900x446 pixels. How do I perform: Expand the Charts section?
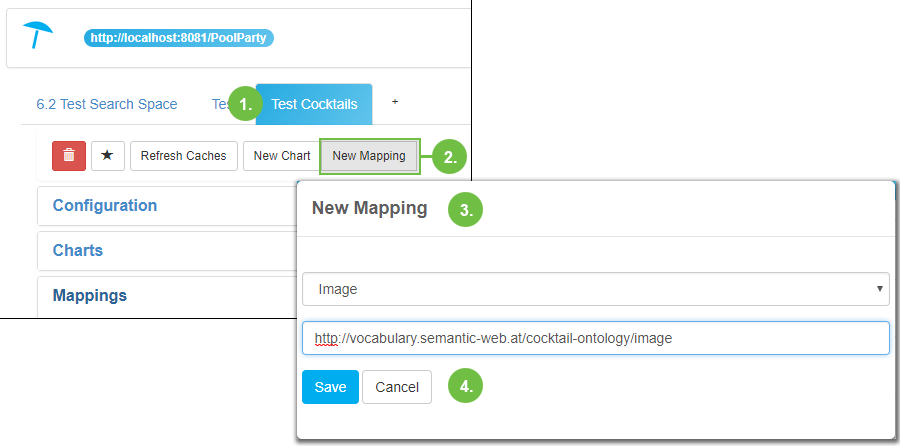click(x=78, y=250)
